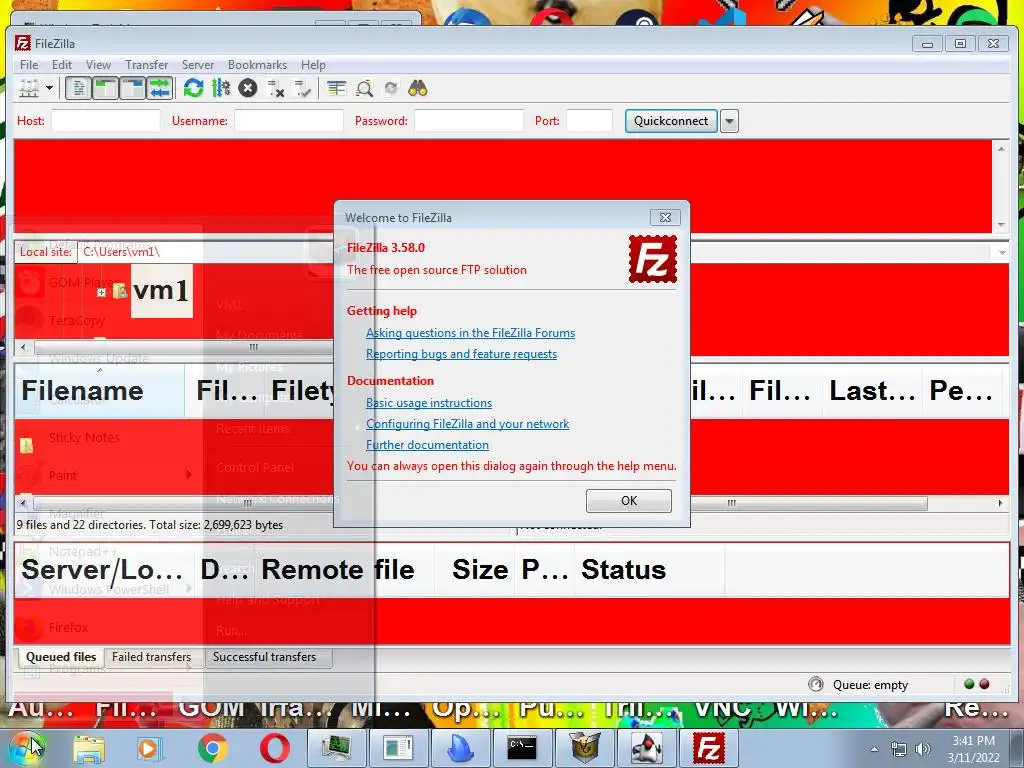This screenshot has height=768, width=1024.
Task: Expand the vm1 folder tree node
Action: 101,293
